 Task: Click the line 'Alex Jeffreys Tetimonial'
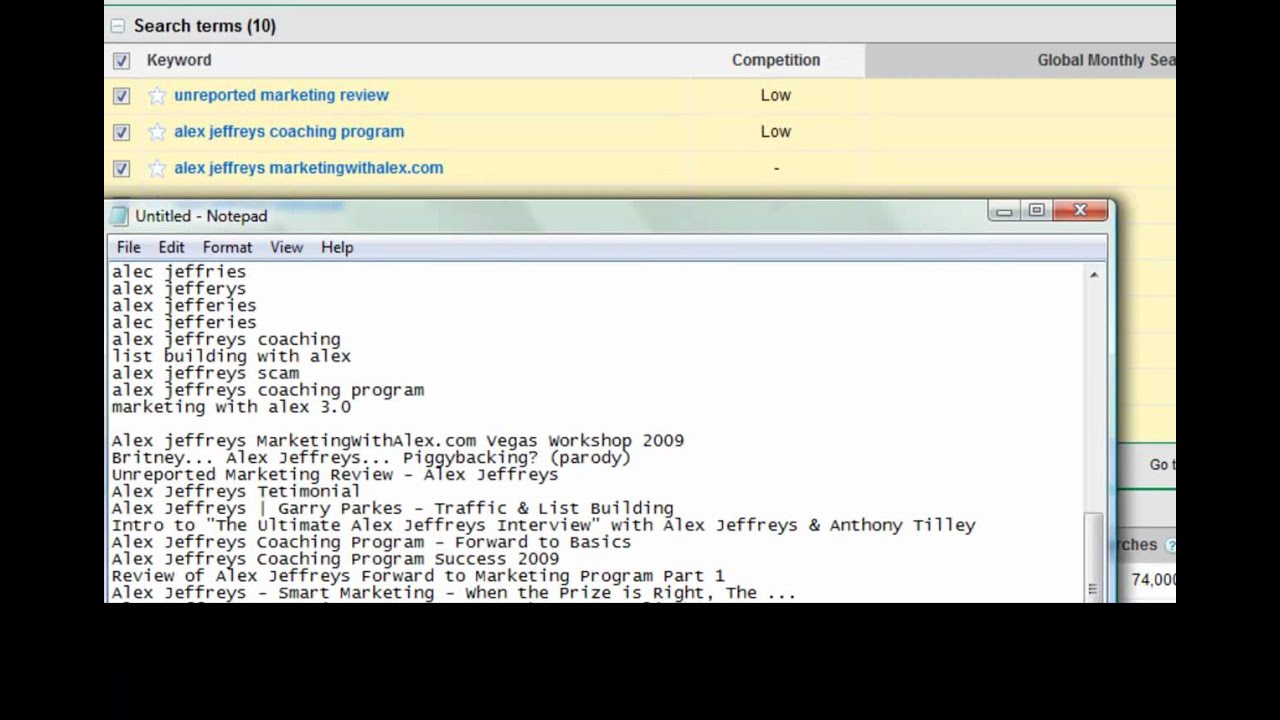[236, 491]
